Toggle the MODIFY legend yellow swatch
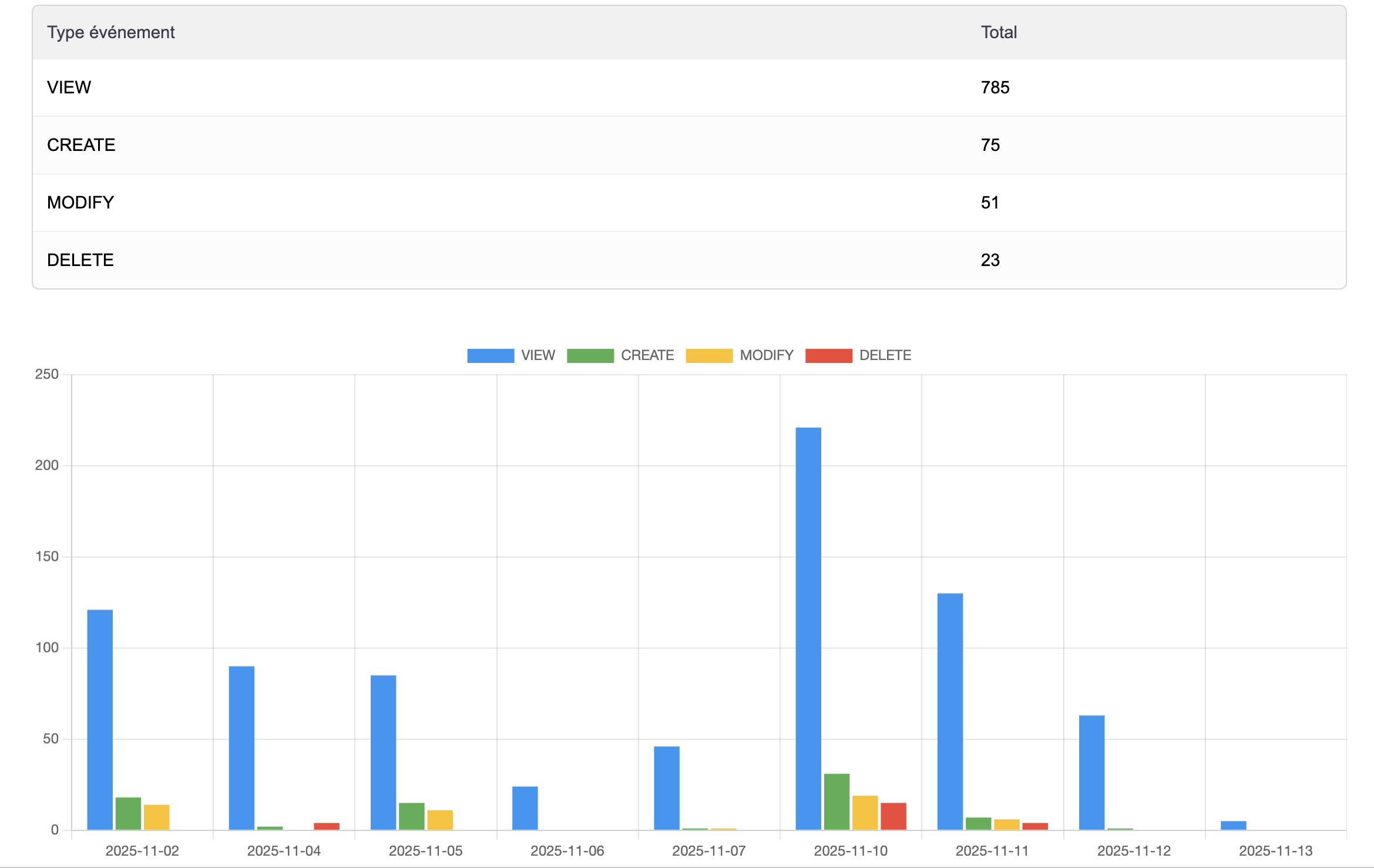This screenshot has height=868, width=1374. tap(709, 355)
